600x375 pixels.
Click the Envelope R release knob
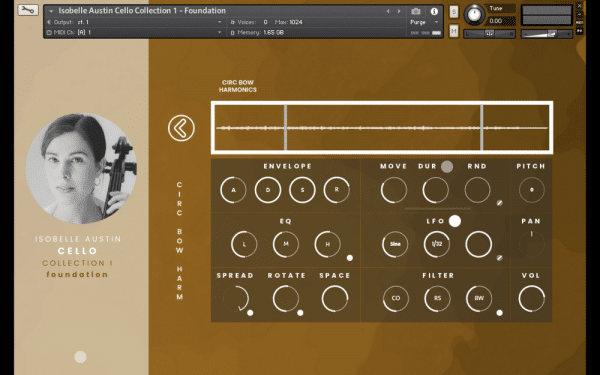pyautogui.click(x=337, y=190)
